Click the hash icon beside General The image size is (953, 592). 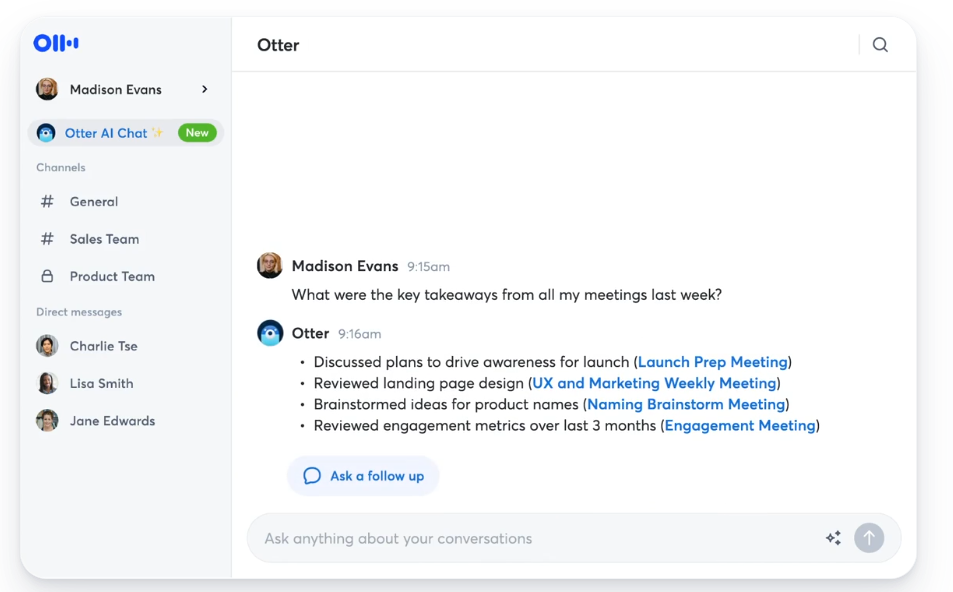47,201
